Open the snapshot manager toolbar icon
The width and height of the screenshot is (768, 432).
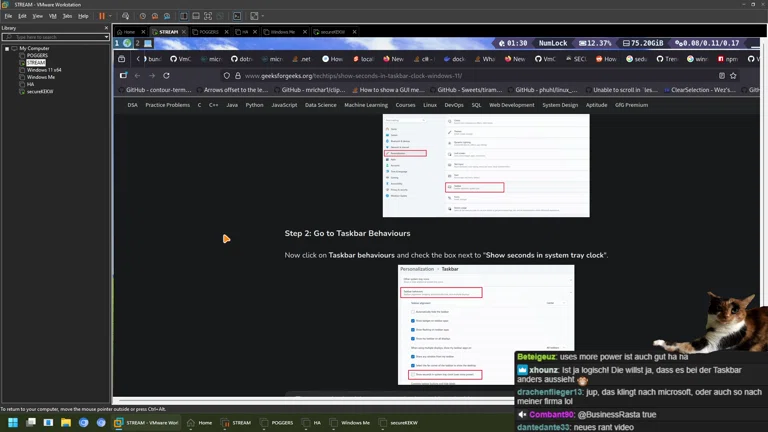click(x=167, y=16)
